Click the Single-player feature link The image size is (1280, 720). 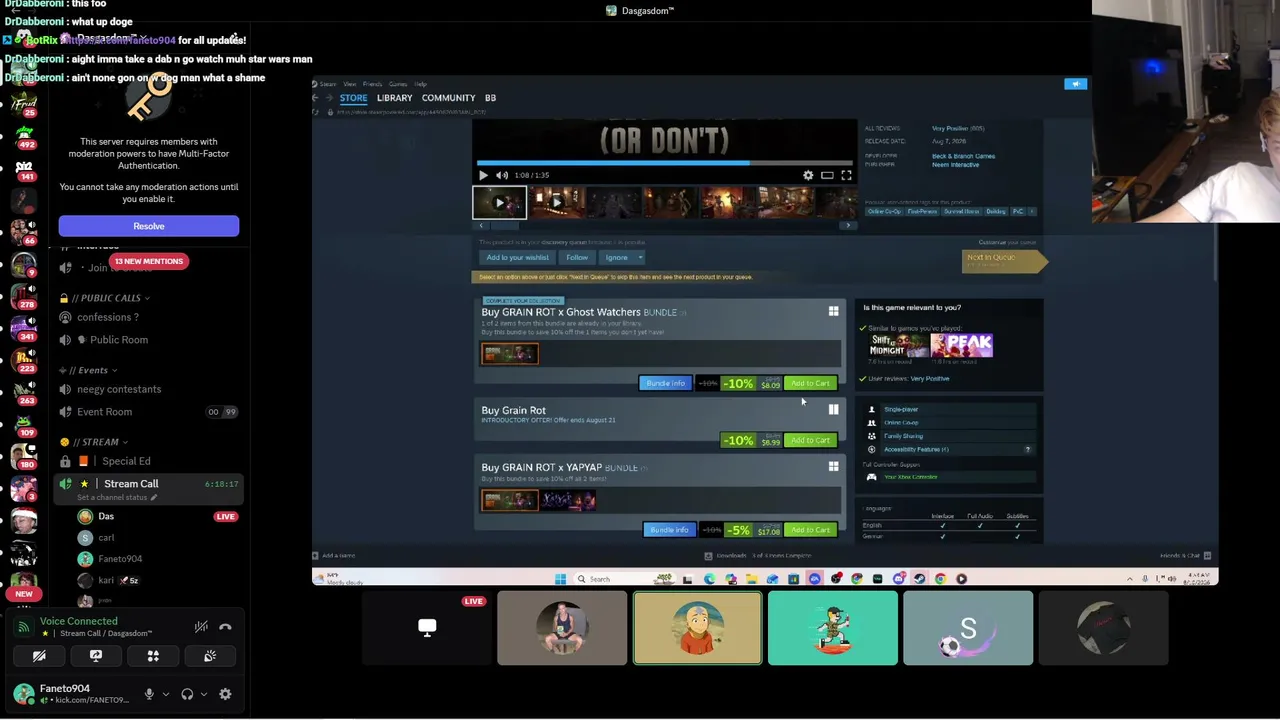click(x=900, y=409)
